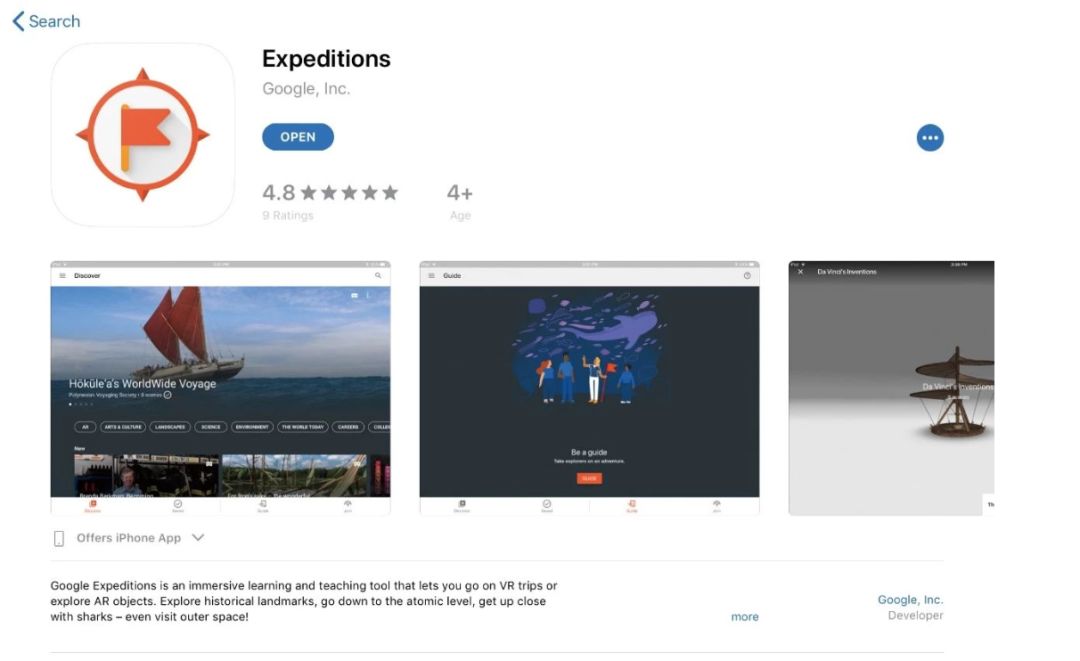
Task: Open the Expeditions app
Action: pos(298,137)
